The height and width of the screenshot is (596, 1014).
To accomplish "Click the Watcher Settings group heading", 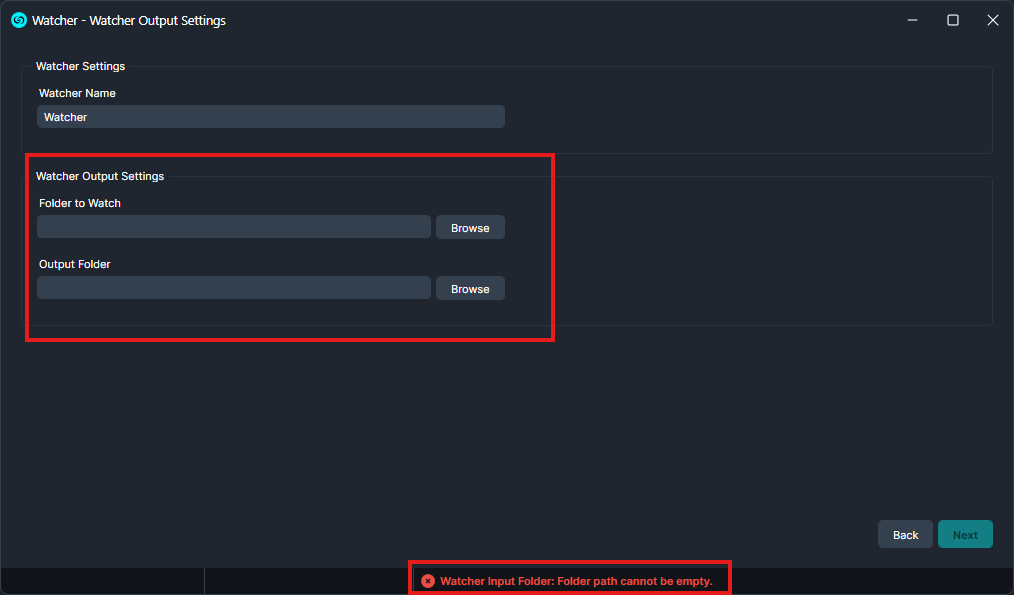I will point(81,67).
